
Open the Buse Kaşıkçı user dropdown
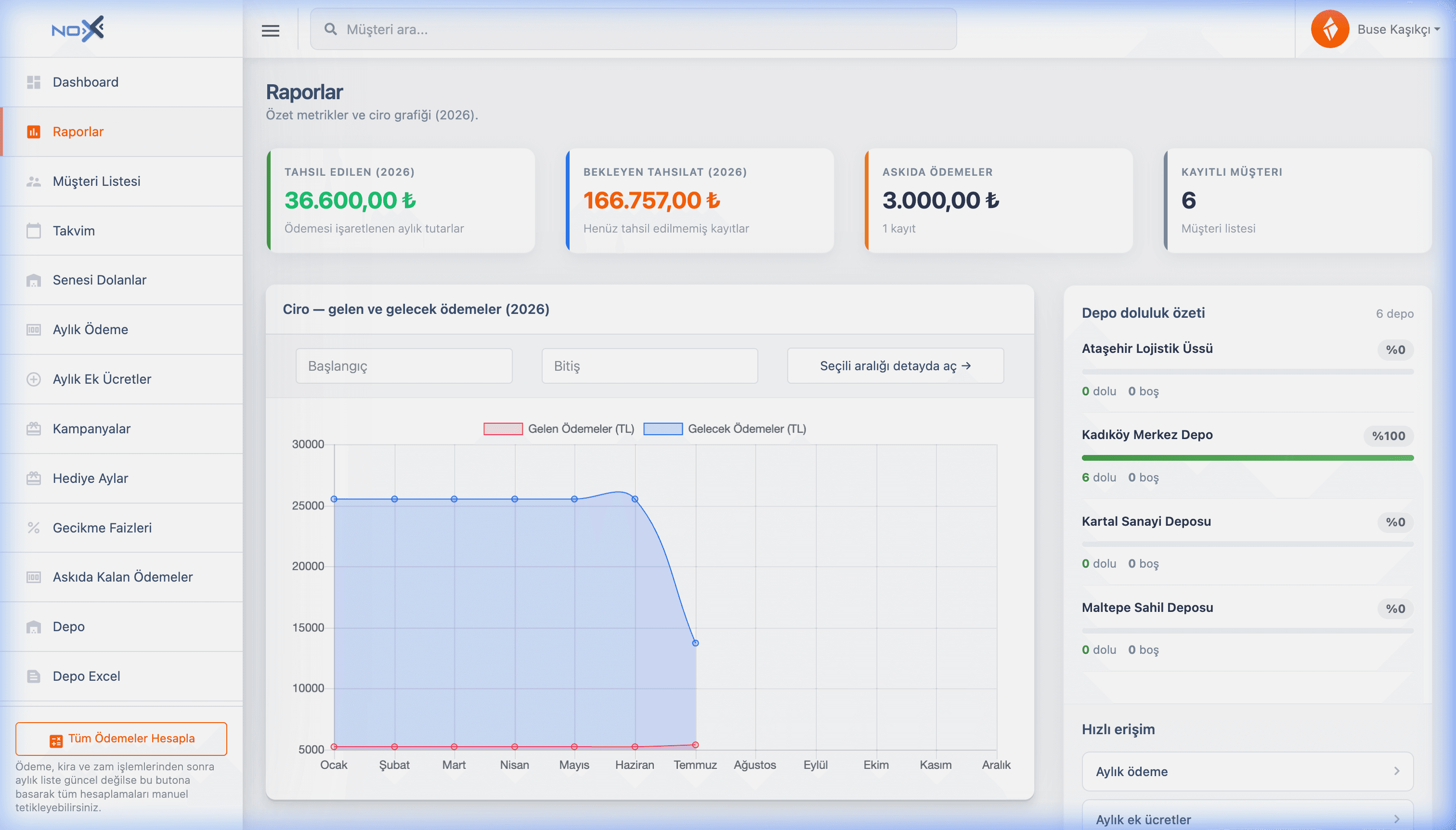(x=1398, y=30)
